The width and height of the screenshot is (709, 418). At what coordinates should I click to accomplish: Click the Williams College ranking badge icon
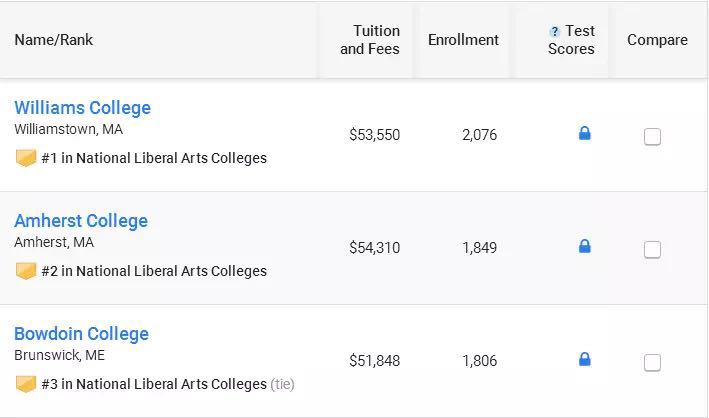coord(26,158)
